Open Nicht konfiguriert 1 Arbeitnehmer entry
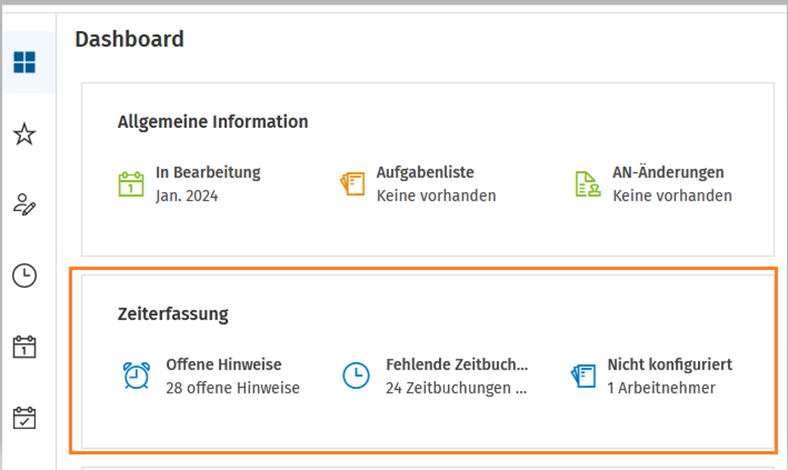Image resolution: width=788 pixels, height=470 pixels. 651,376
